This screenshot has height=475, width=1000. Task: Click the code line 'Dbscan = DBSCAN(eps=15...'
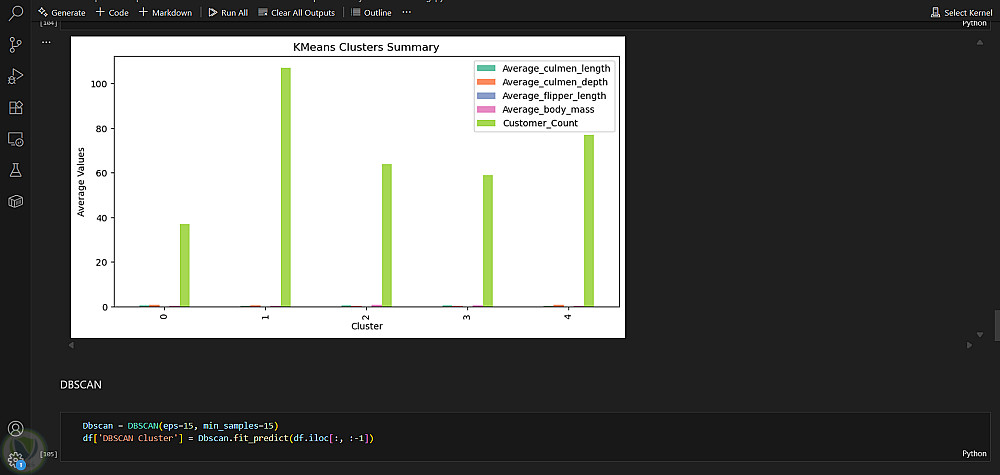tap(180, 425)
